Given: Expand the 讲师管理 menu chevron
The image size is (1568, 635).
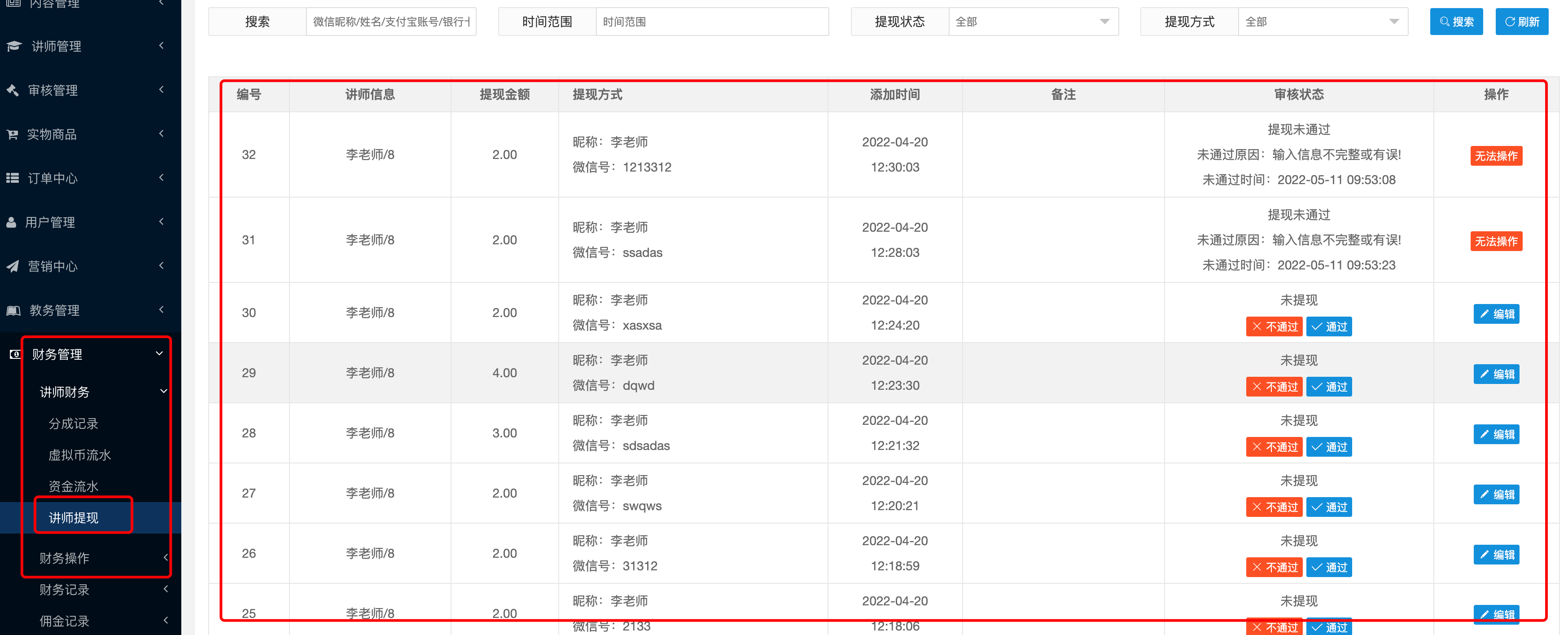Looking at the screenshot, I should [161, 46].
